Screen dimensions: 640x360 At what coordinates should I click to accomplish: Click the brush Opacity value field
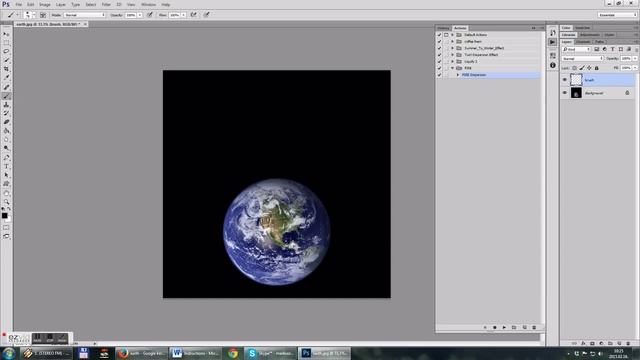[131, 15]
